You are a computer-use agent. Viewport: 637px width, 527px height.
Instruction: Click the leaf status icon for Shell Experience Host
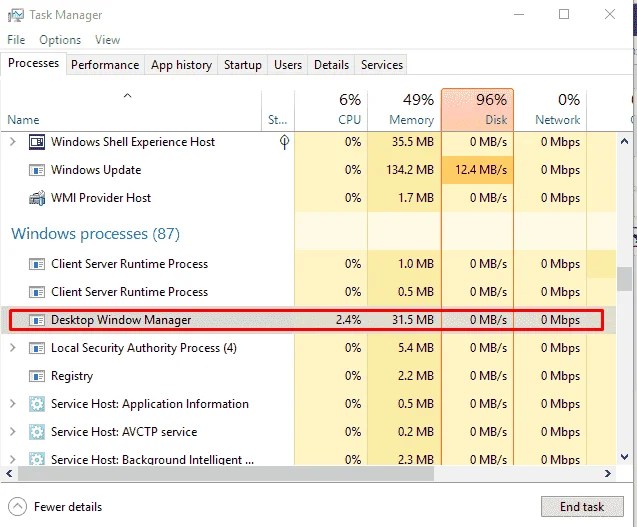coord(284,142)
